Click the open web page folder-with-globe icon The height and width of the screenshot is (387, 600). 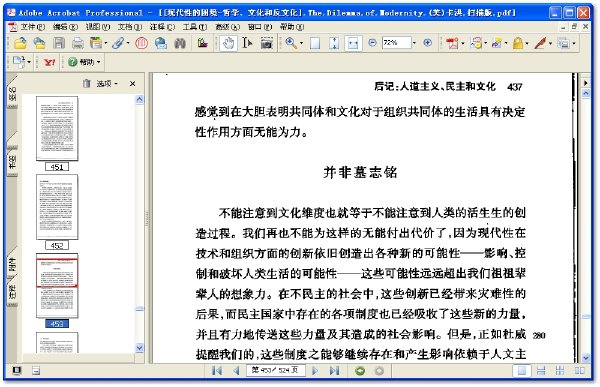click(39, 43)
